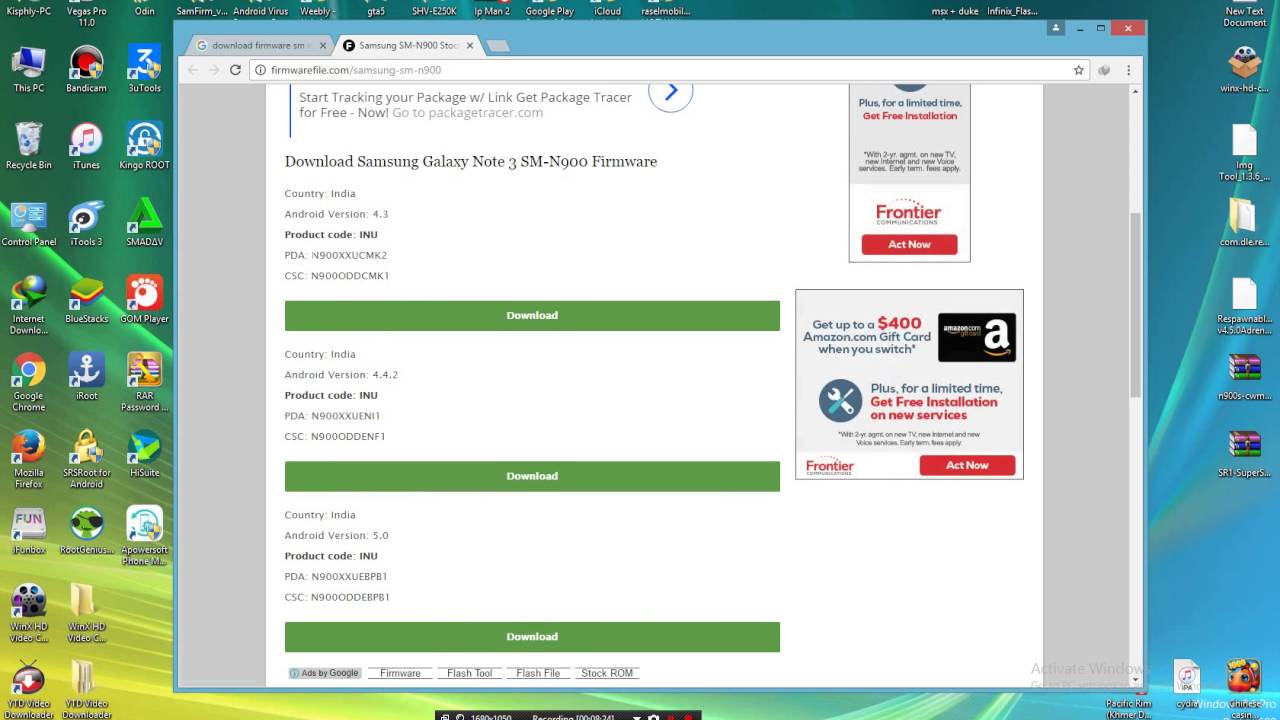Open 3uTools desktop icon
1280x720 pixels.
point(144,68)
